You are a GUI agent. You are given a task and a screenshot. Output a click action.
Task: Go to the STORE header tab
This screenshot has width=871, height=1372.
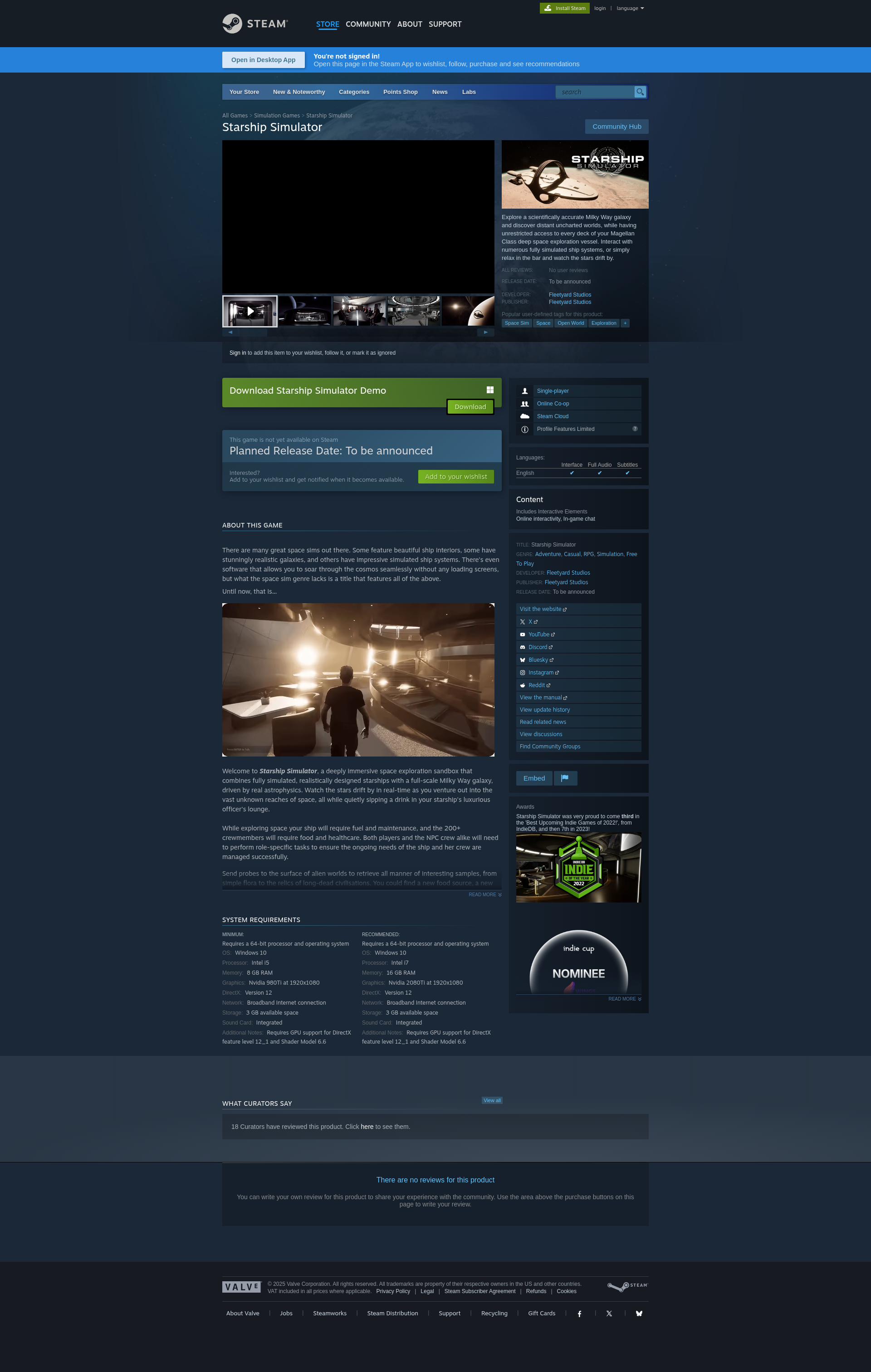click(327, 24)
